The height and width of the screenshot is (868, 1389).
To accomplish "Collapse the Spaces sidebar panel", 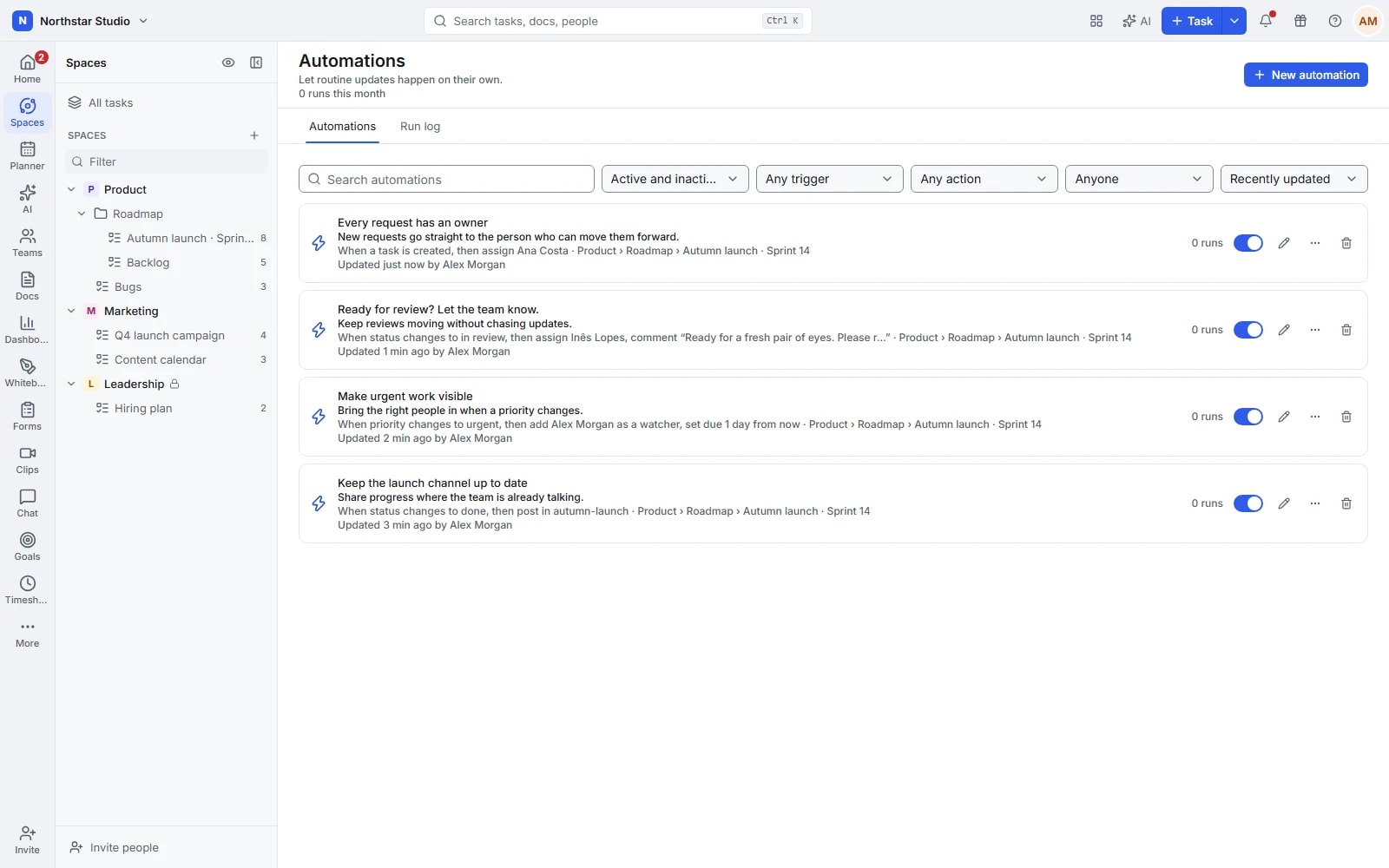I will pyautogui.click(x=256, y=62).
